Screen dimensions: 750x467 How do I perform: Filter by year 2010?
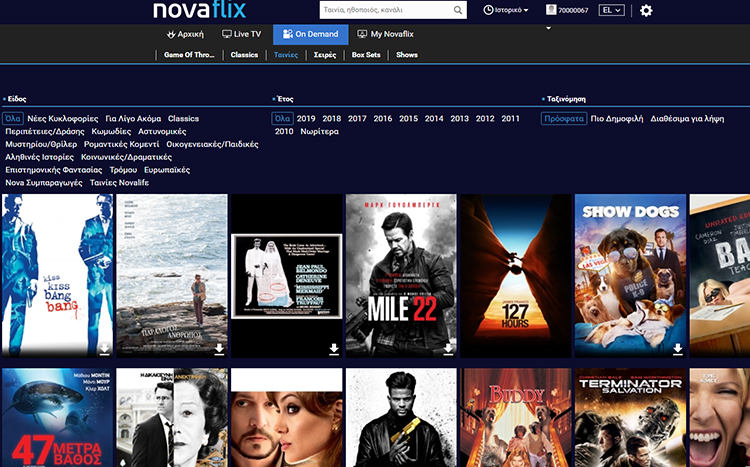tap(284, 131)
